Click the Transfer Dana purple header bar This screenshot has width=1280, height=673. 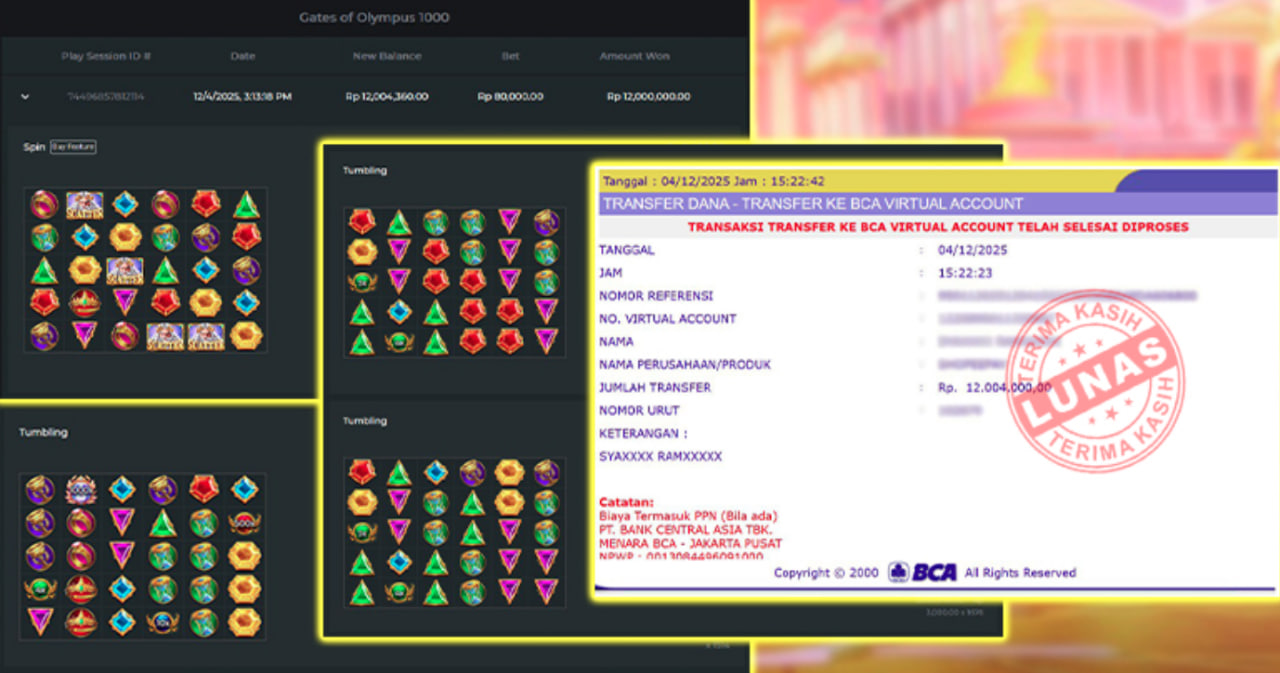811,204
